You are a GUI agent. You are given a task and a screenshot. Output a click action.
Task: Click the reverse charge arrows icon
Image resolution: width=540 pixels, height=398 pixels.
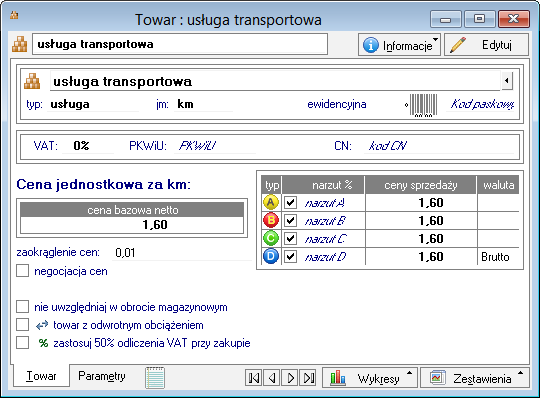(x=42, y=325)
